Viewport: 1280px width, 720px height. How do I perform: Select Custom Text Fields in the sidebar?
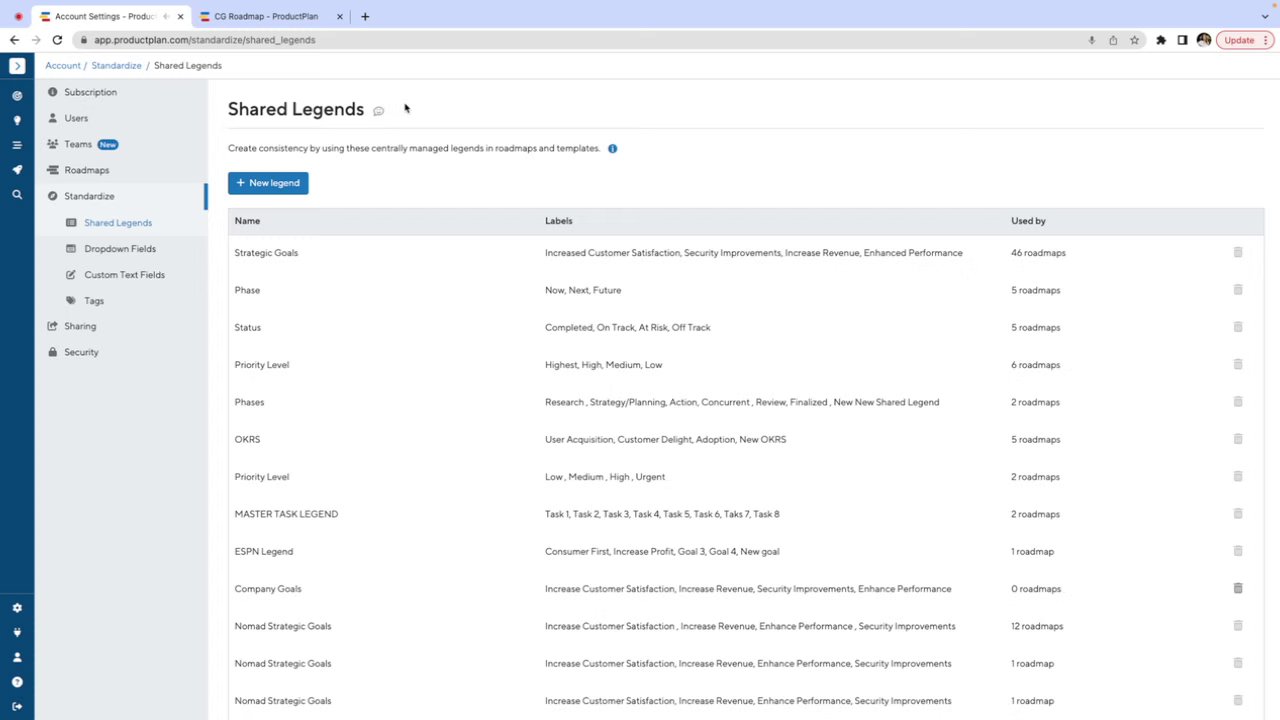point(124,275)
